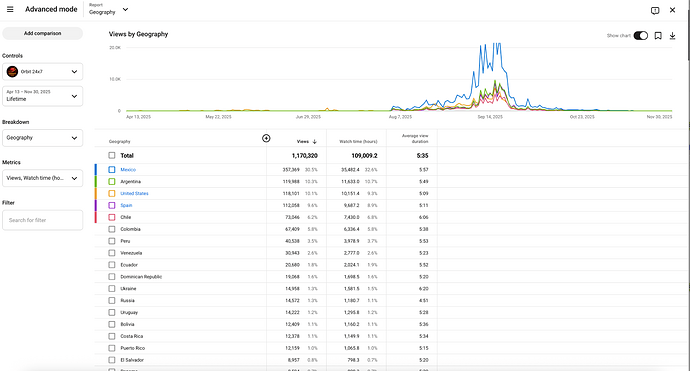This screenshot has height=371, width=690.
Task: Click the Aug 7, 2025 chart axis label
Action: tap(400, 117)
